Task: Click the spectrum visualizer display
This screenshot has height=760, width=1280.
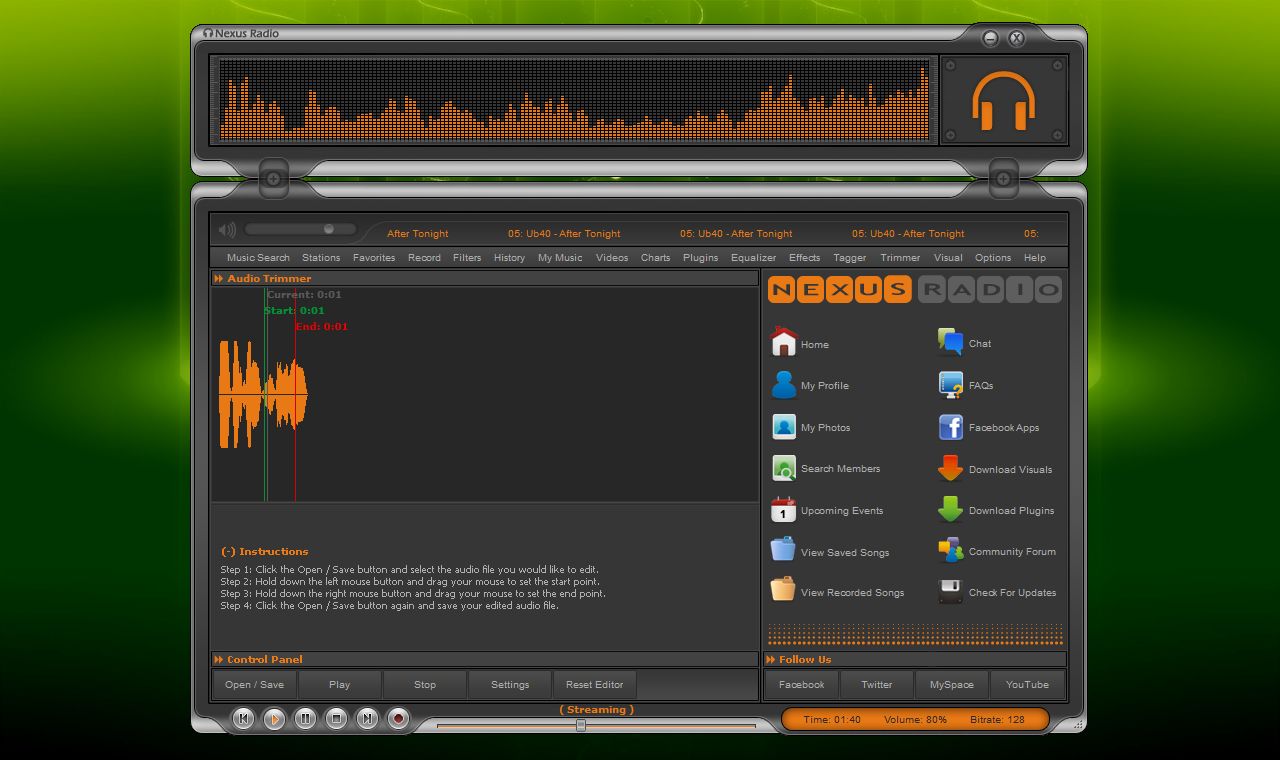Action: [574, 100]
